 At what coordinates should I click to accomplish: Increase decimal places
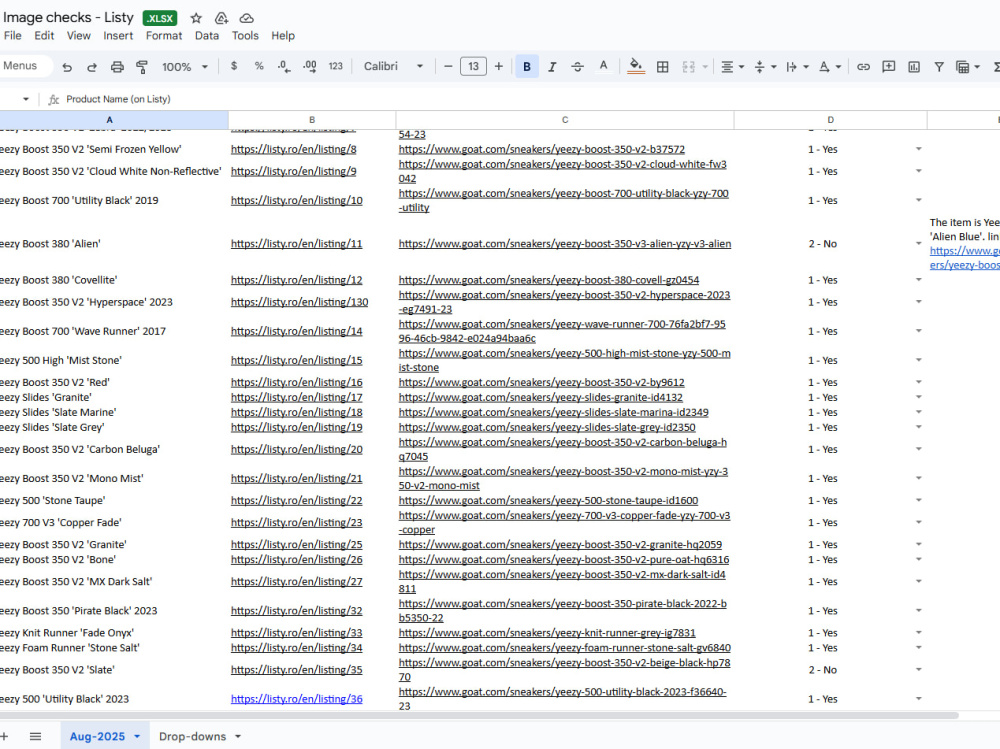(310, 66)
